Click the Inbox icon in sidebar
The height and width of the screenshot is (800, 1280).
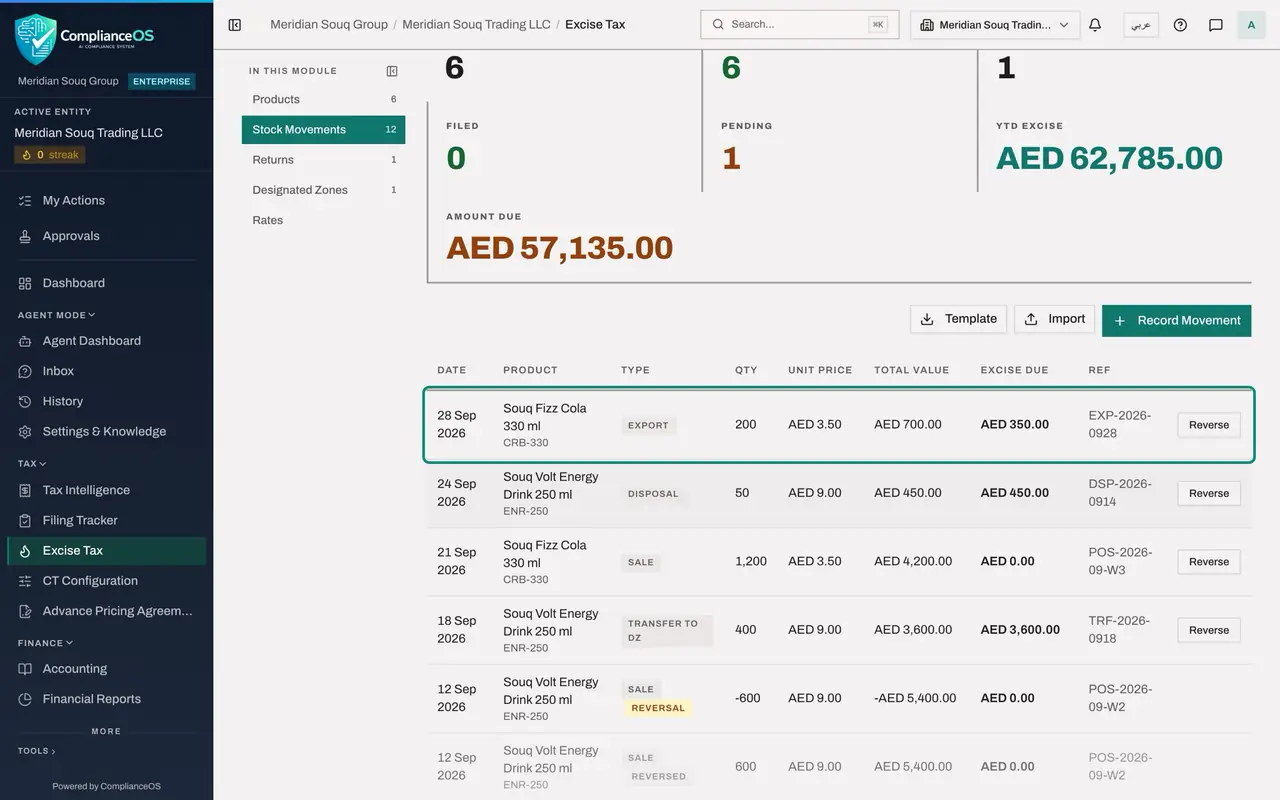25,371
